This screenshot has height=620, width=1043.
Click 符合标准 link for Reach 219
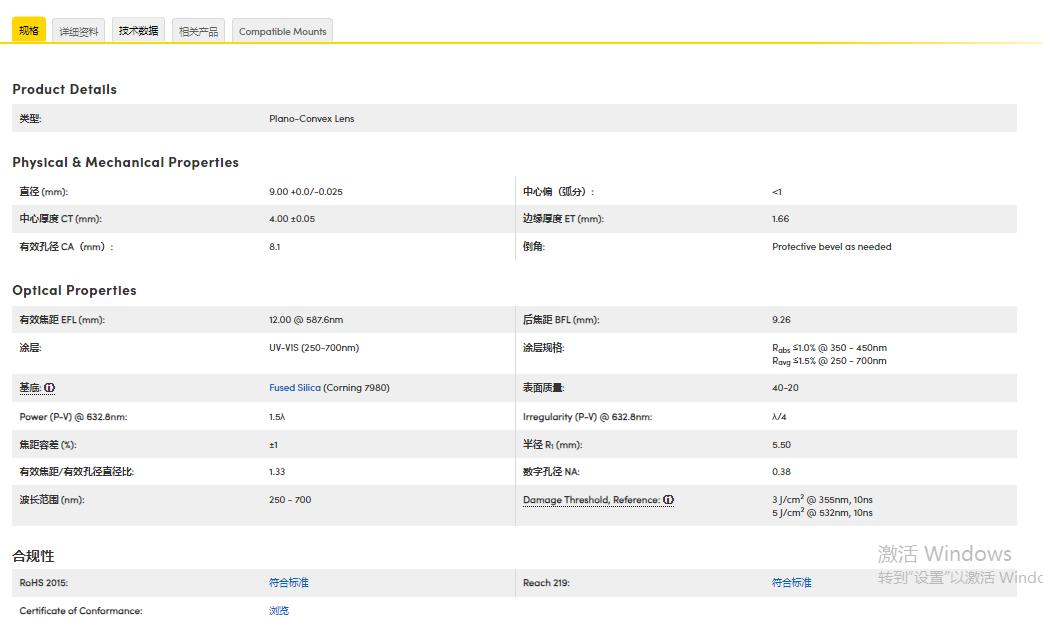tap(791, 583)
